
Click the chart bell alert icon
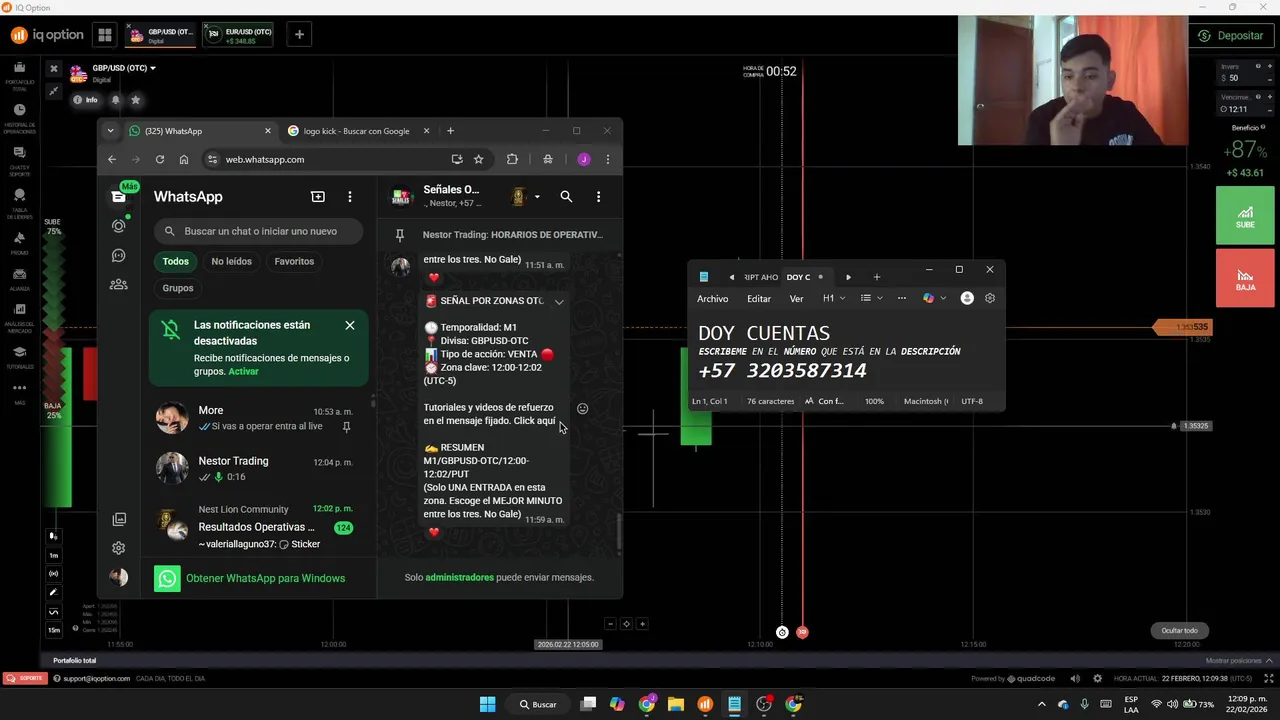115,100
